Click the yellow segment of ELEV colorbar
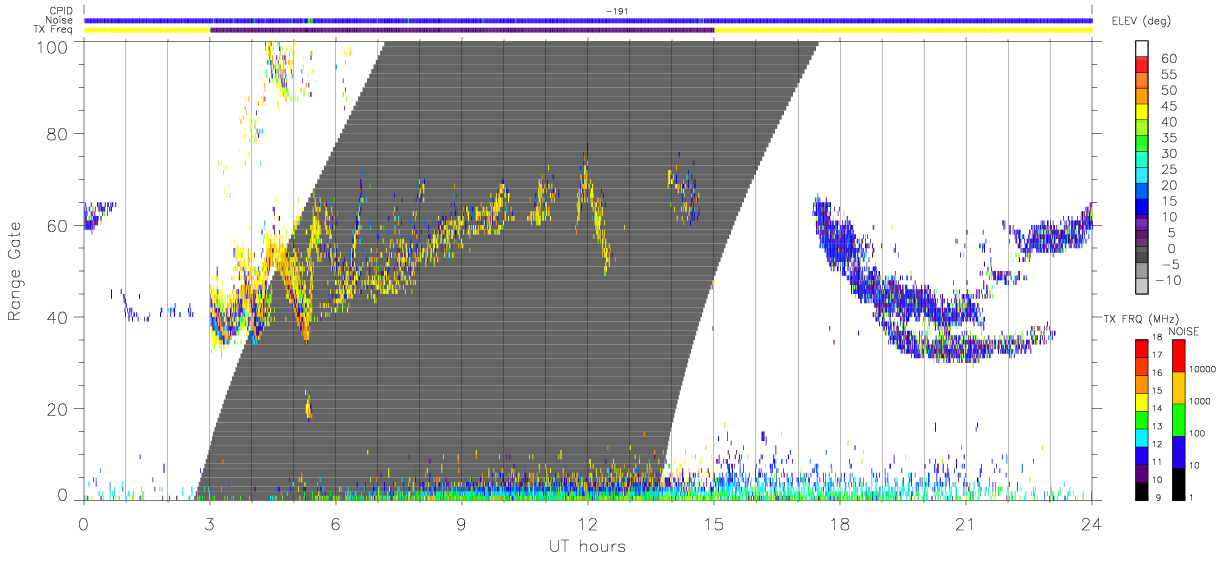The image size is (1228, 567). point(1144,113)
